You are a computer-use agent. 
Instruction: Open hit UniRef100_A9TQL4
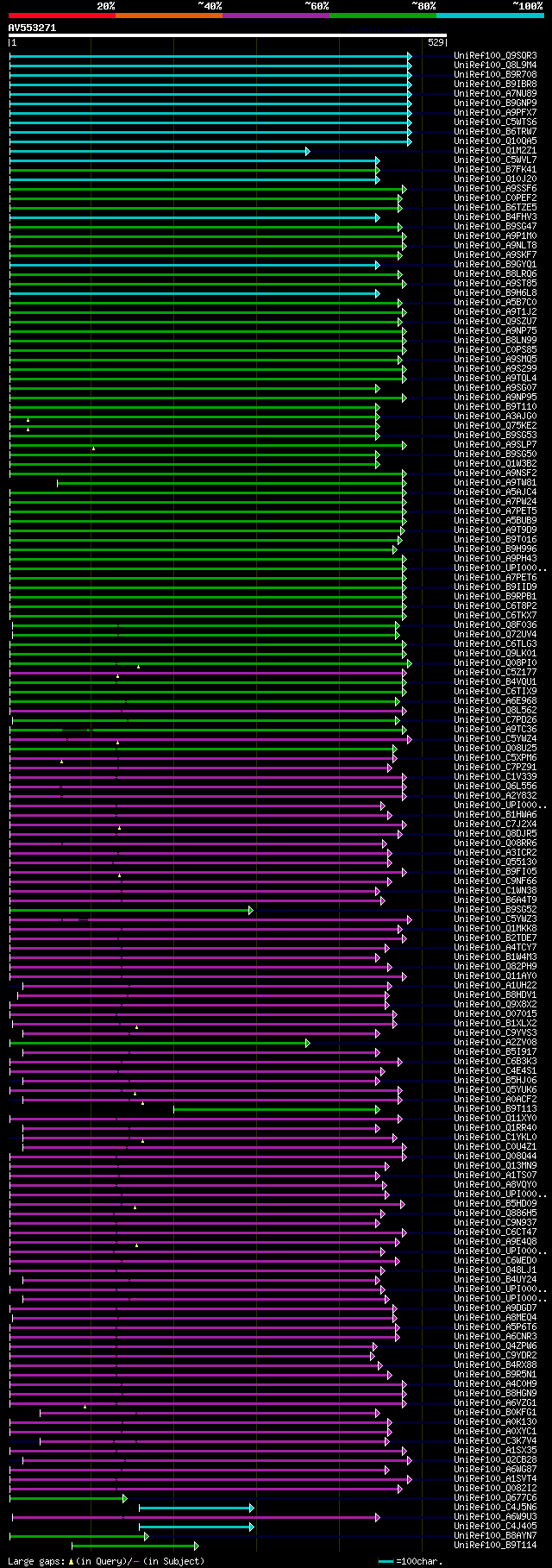(495, 379)
